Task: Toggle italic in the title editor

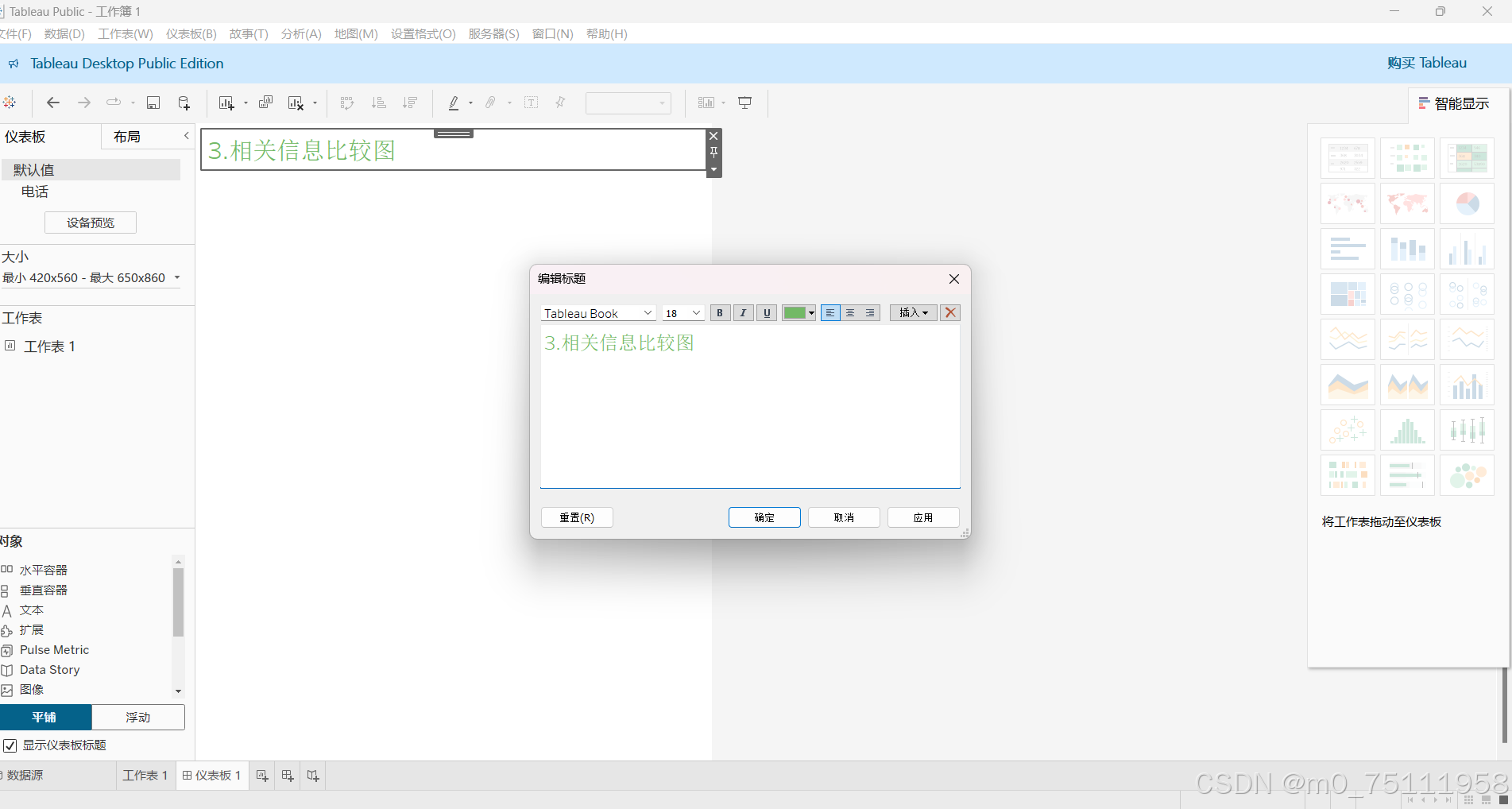Action: pos(743,313)
